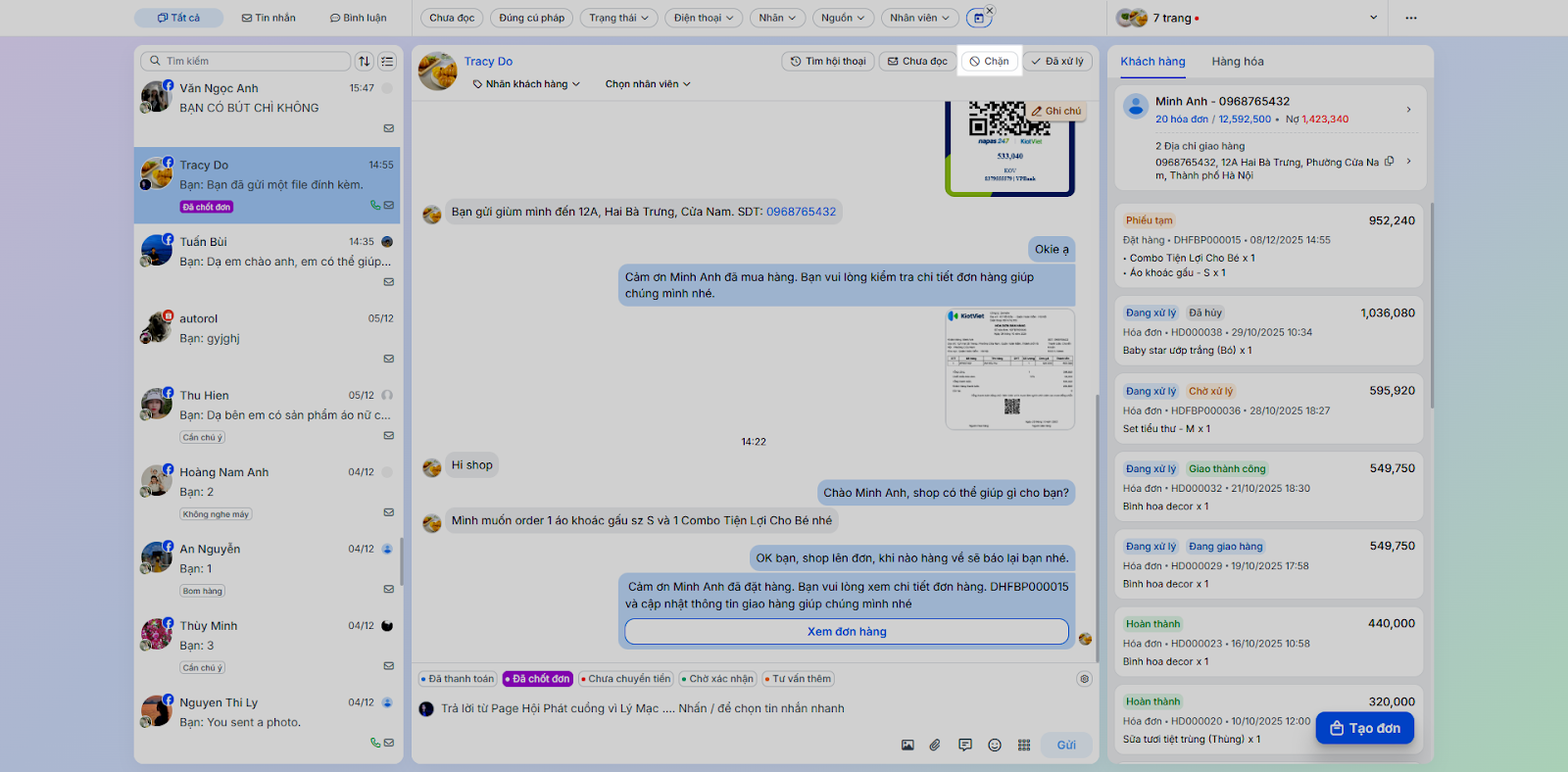
Task: Click the Ghi chú note button
Action: 1056,111
